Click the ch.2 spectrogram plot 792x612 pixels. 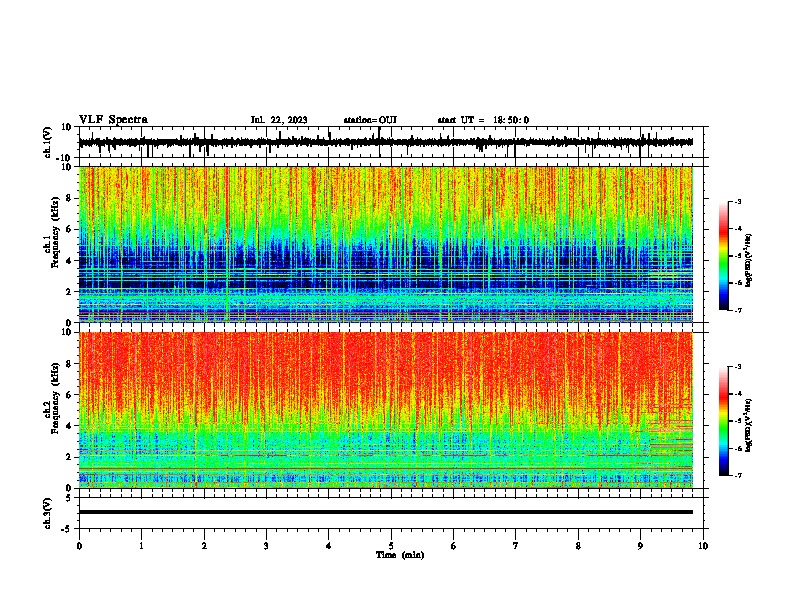point(386,410)
